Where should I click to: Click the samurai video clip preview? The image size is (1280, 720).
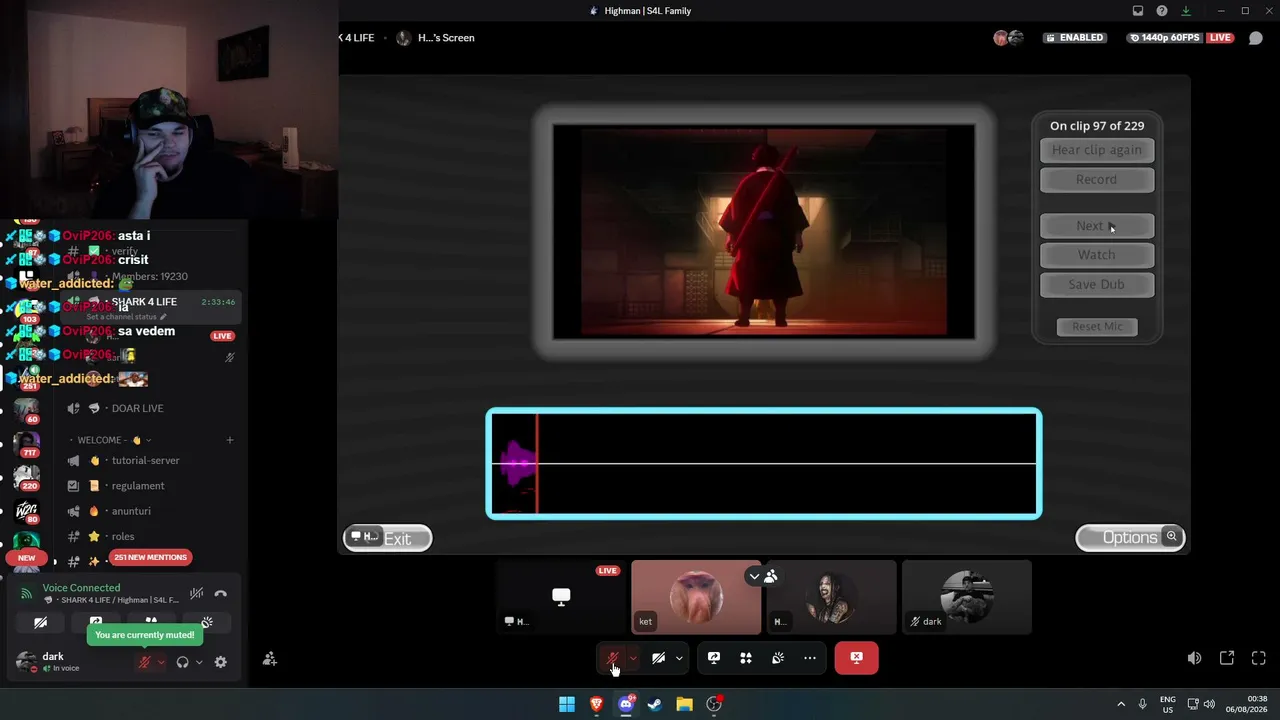[764, 232]
